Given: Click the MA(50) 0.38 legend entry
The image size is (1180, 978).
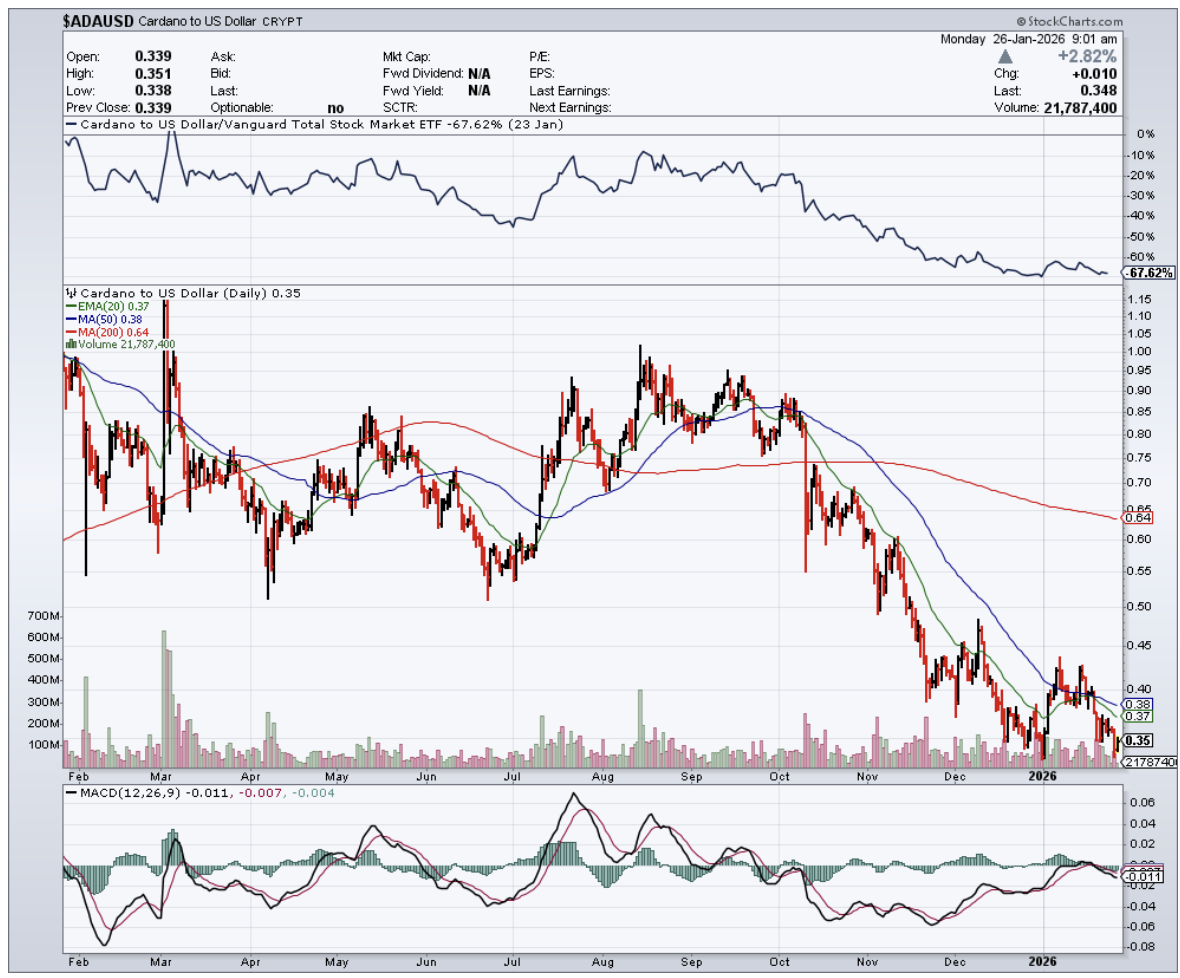Looking at the screenshot, I should (110, 320).
